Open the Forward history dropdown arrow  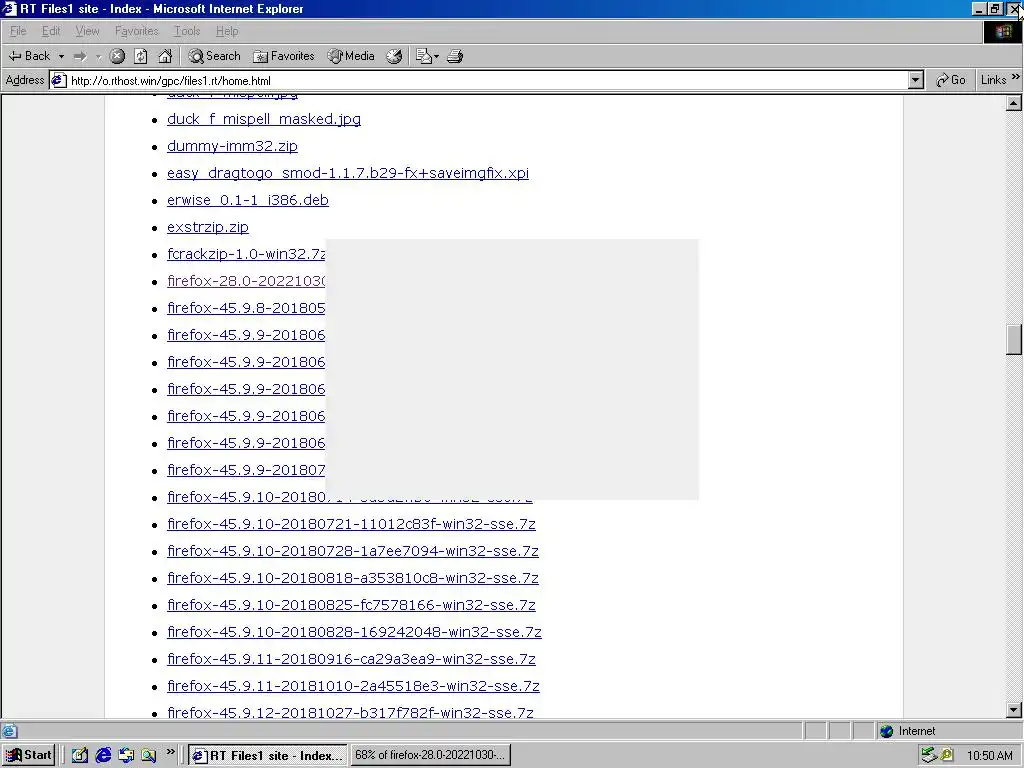pyautogui.click(x=98, y=56)
